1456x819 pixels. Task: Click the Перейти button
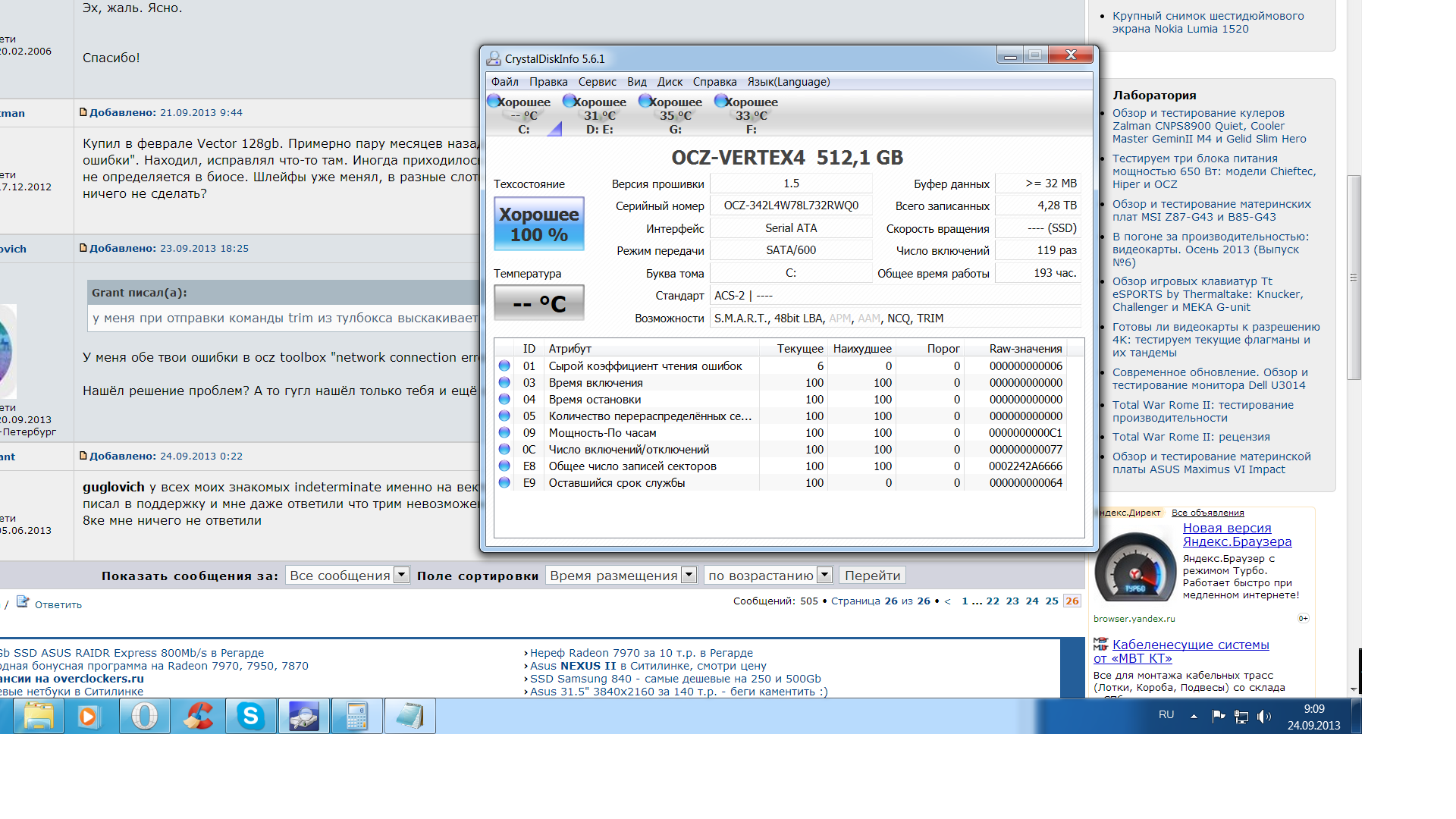pos(872,576)
